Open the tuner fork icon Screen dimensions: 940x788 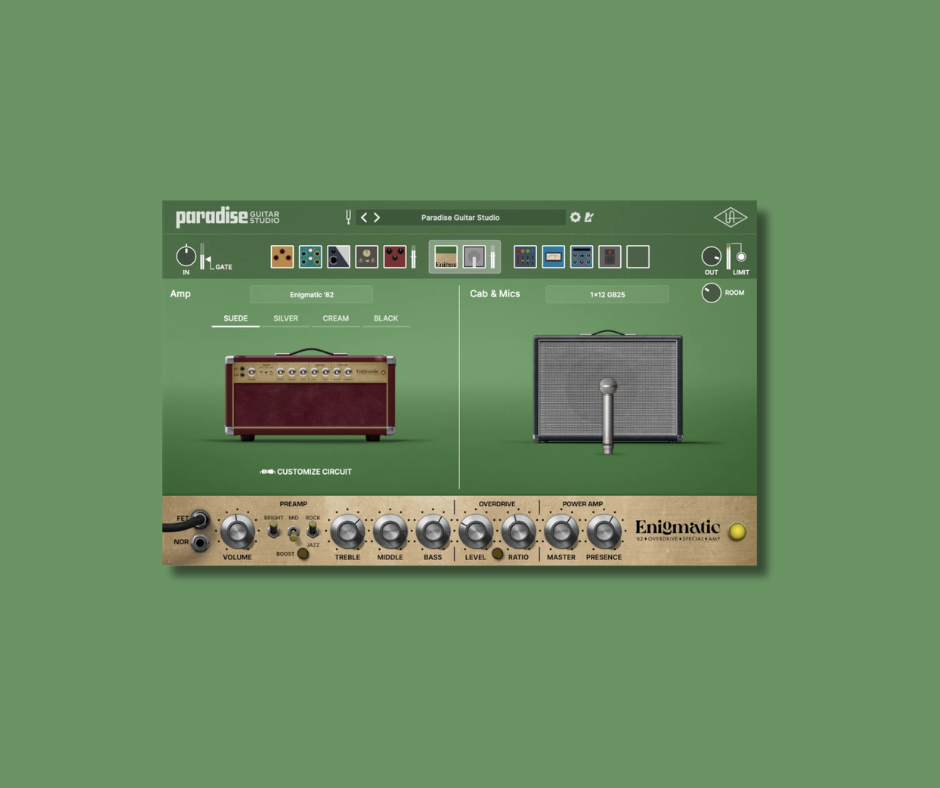pos(348,217)
